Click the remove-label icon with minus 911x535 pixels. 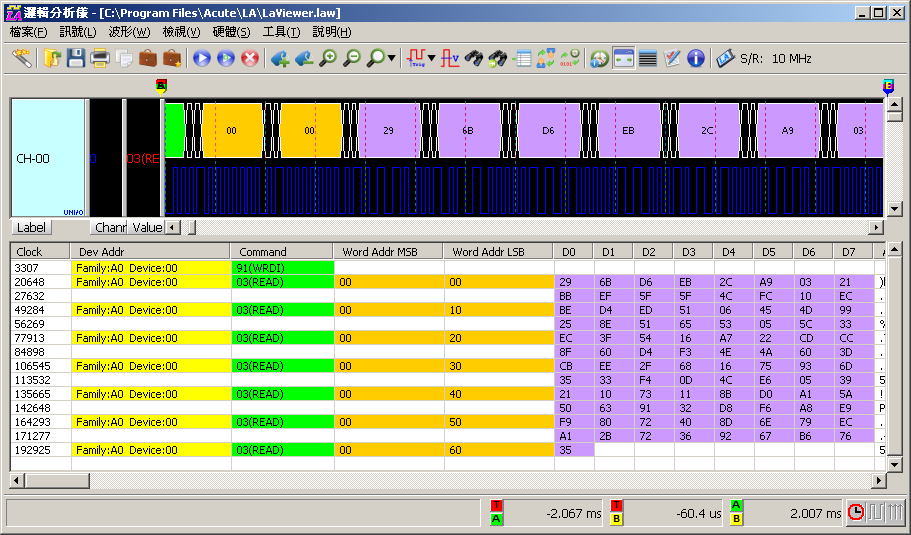click(304, 58)
